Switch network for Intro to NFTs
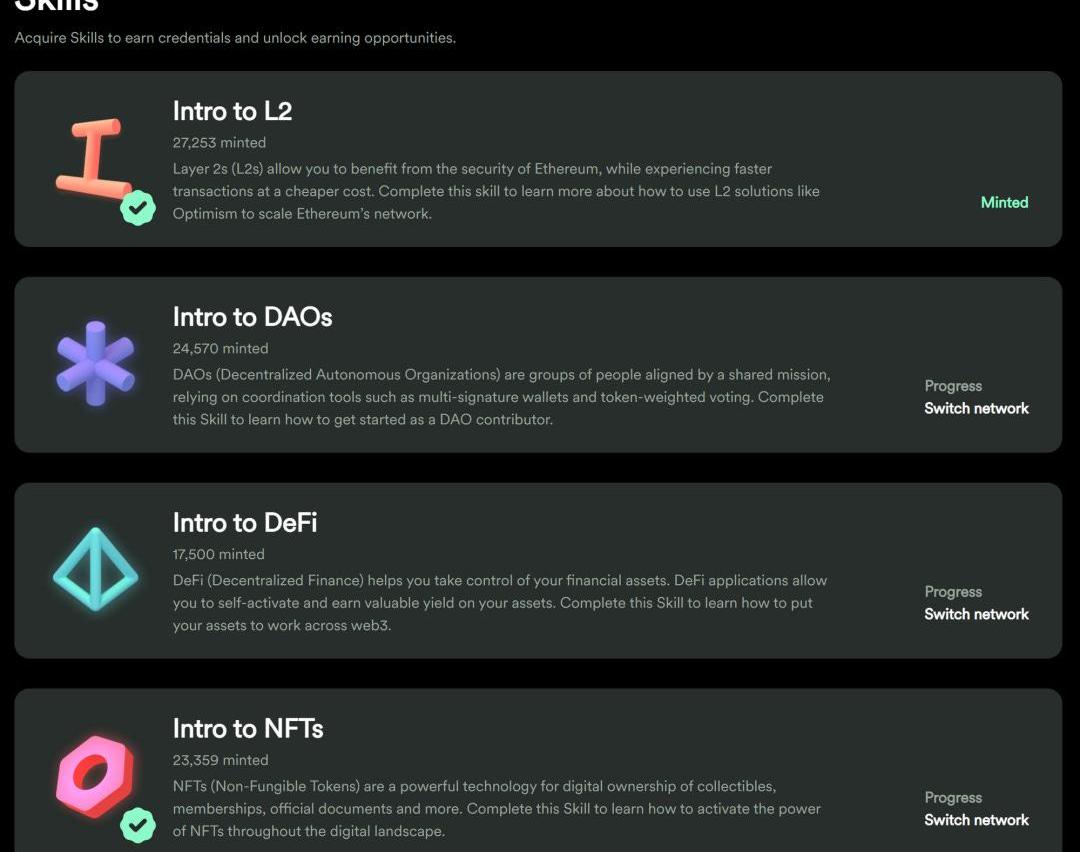 tap(976, 820)
